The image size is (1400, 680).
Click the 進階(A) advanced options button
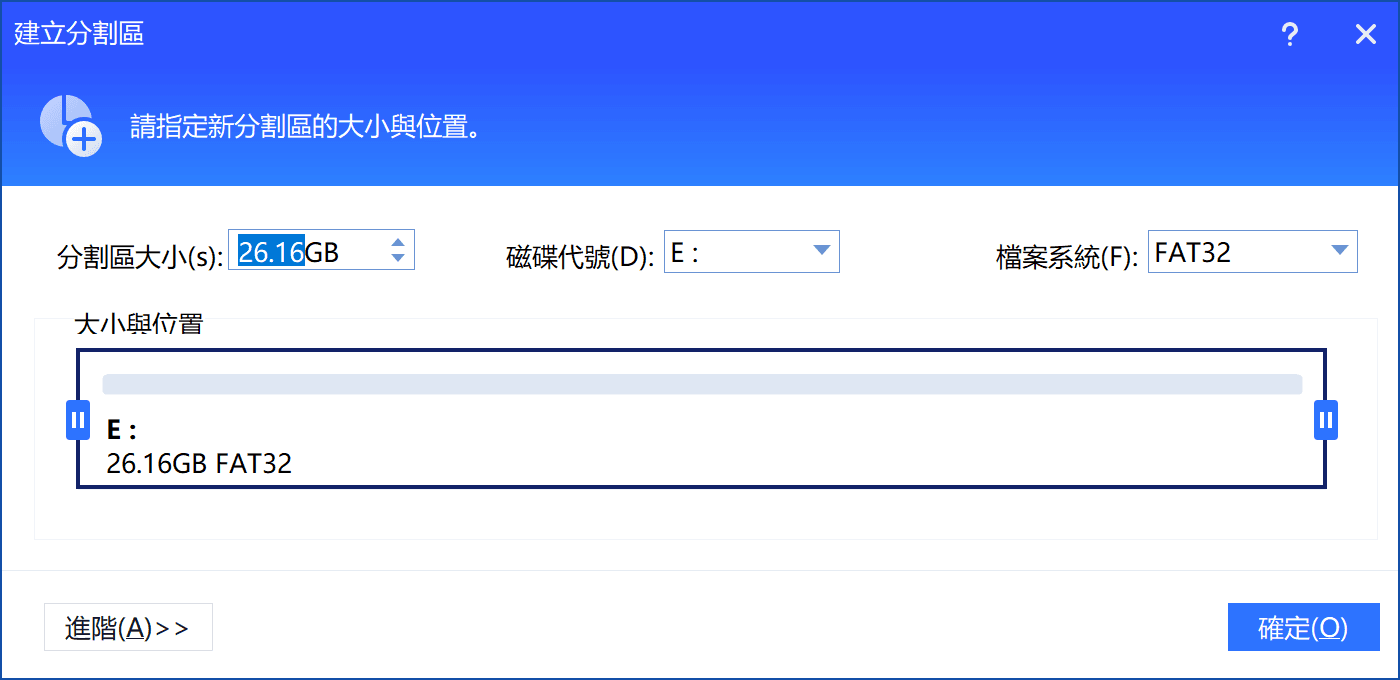(127, 626)
